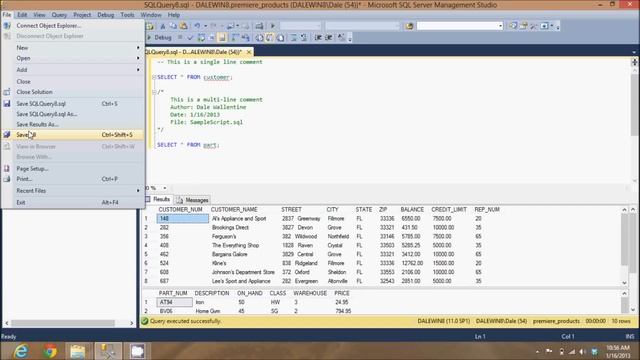This screenshot has width=640, height=360.
Task: Click the Undo icon in the toolbar
Action: pyautogui.click(x=197, y=26)
